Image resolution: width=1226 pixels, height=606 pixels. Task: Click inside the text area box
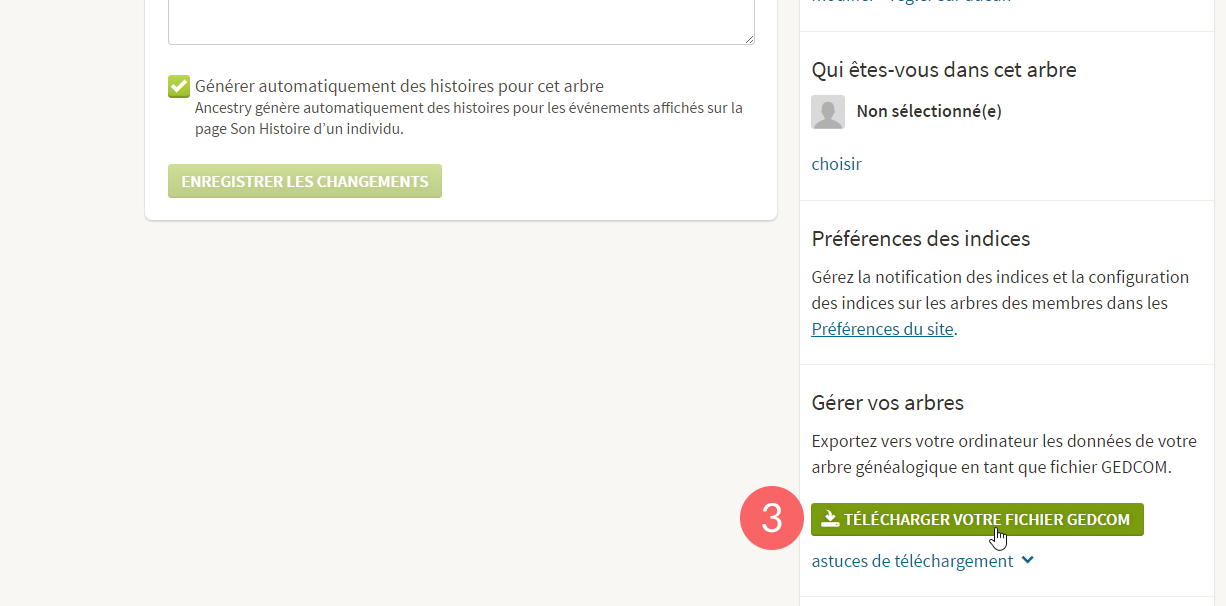pyautogui.click(x=460, y=20)
